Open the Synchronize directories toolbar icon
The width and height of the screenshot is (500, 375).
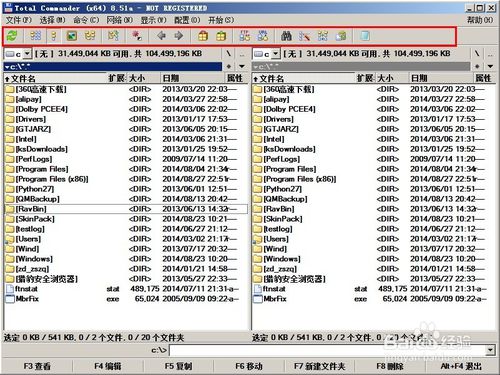(x=323, y=36)
